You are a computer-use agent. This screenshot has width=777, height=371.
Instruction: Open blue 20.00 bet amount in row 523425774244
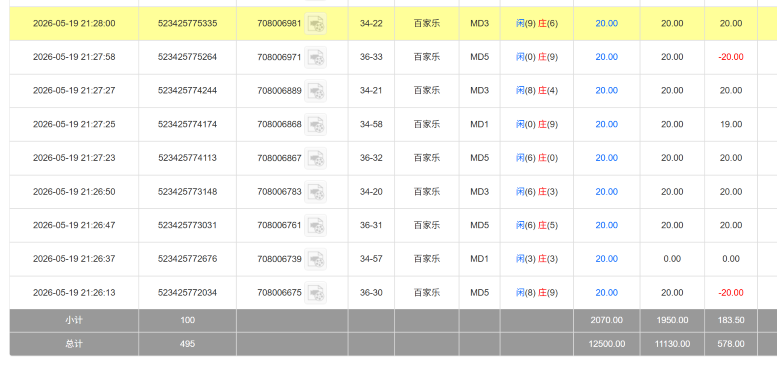607,91
